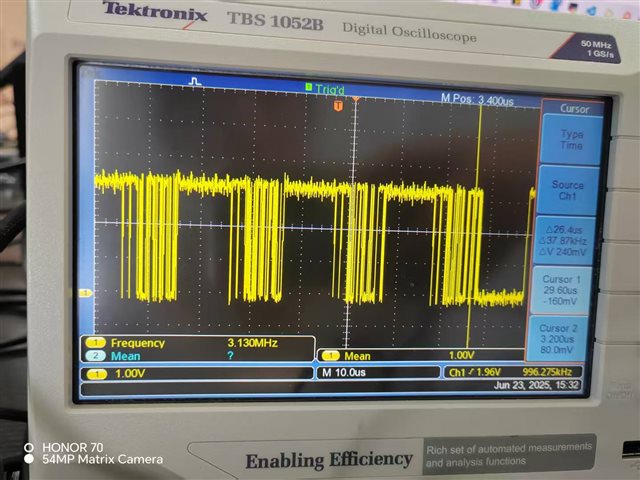The image size is (640, 480).
Task: Click the Trig'd status indicator
Action: [x=325, y=88]
